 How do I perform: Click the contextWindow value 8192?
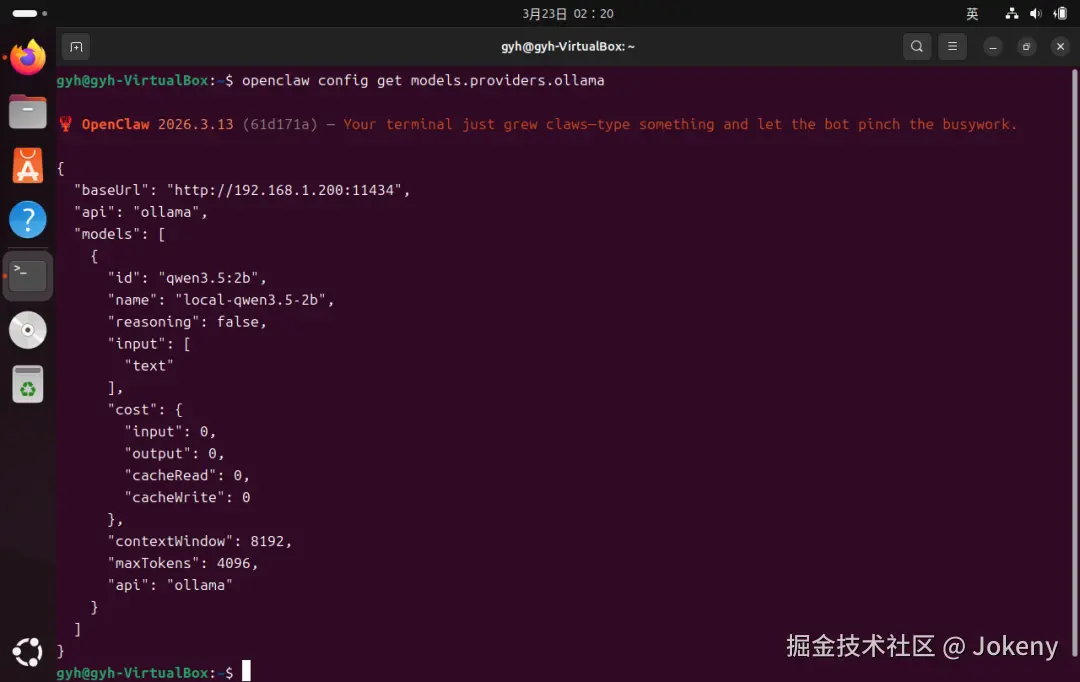pyautogui.click(x=267, y=541)
